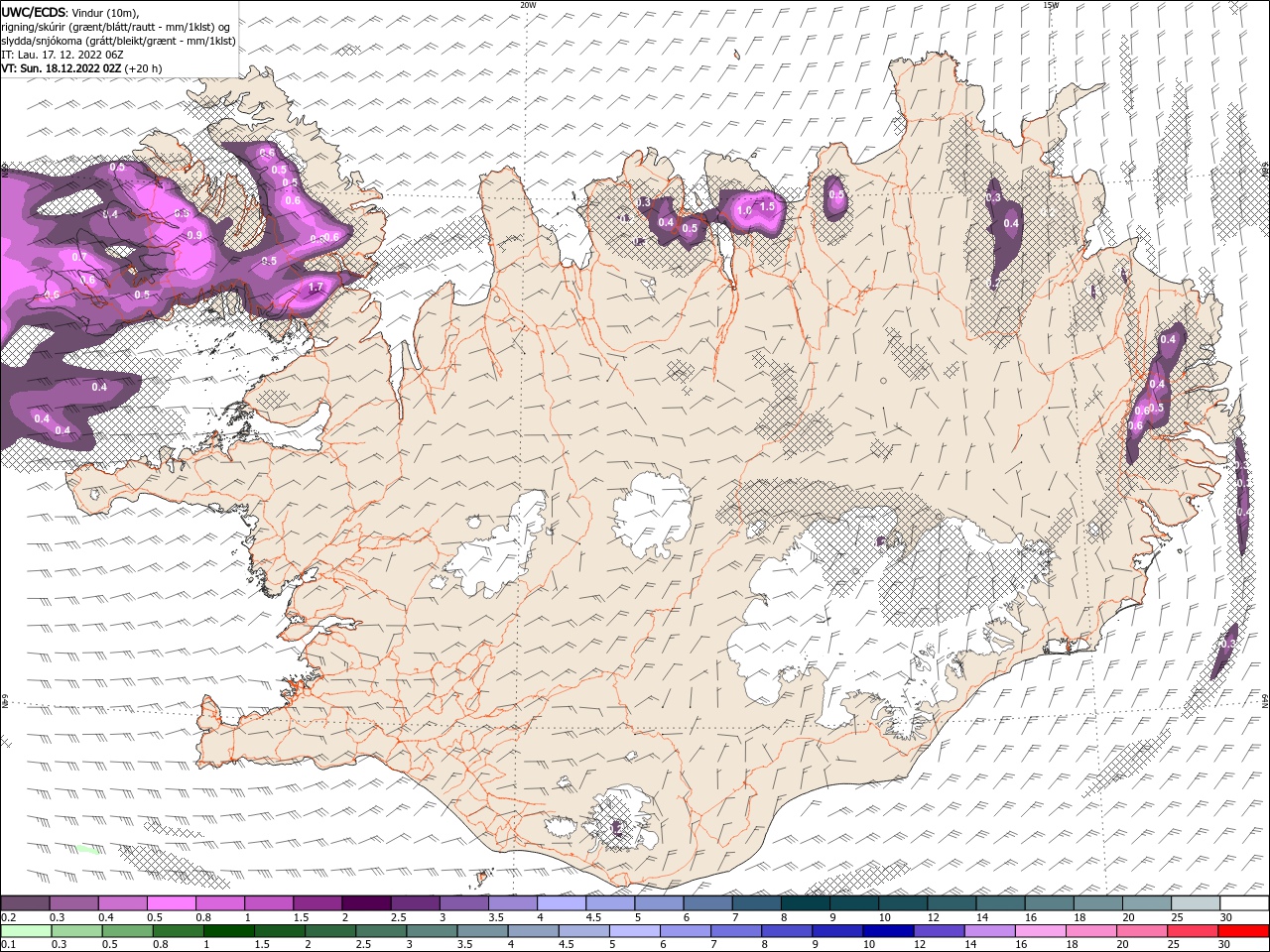Click the lower legend swatch starting at 25
The height and width of the screenshot is (952, 1270).
[1192, 931]
